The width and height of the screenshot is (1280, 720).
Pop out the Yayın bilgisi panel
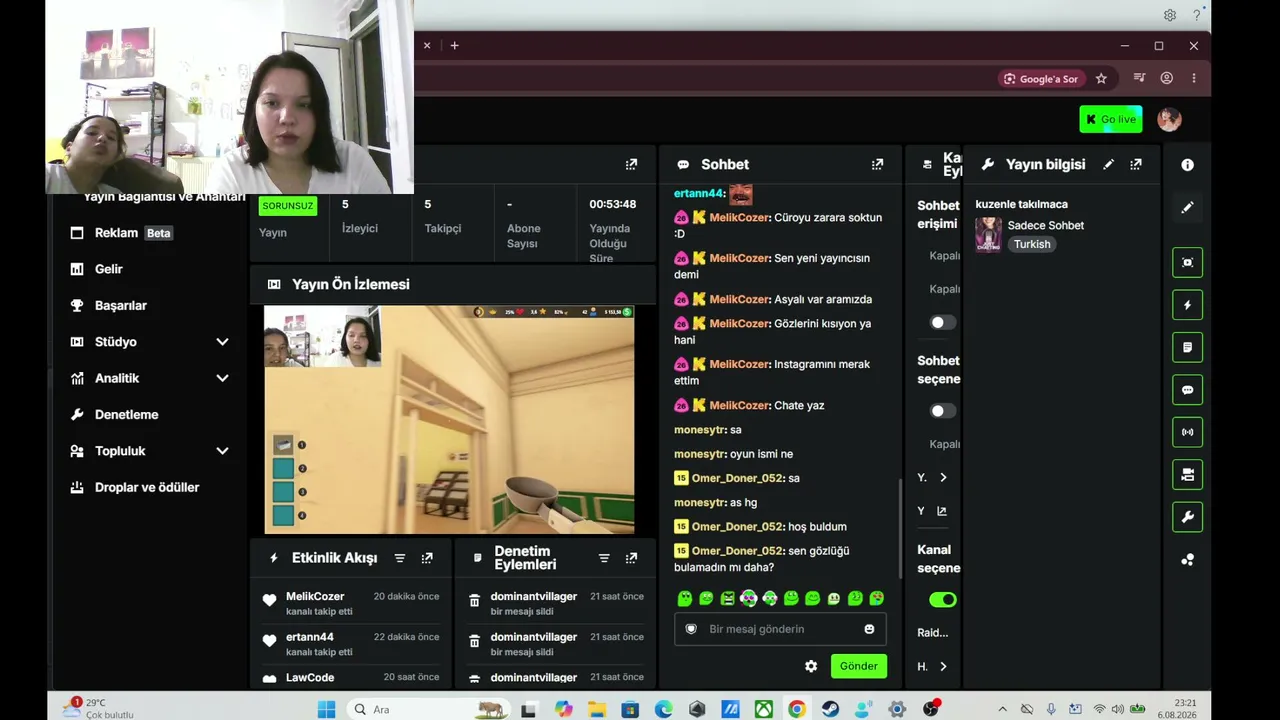pos(1135,164)
